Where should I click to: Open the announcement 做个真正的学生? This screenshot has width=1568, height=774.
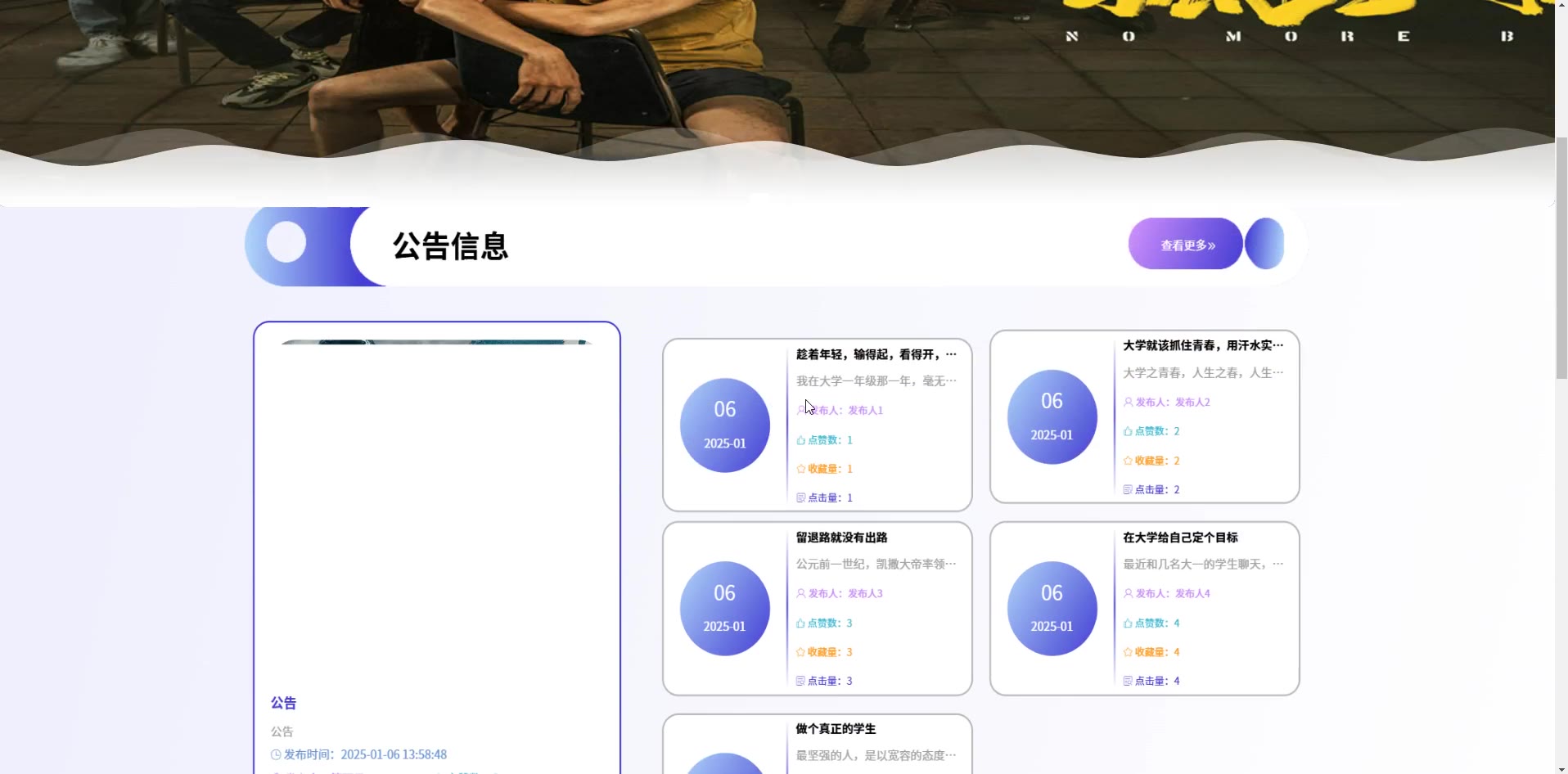pos(836,729)
